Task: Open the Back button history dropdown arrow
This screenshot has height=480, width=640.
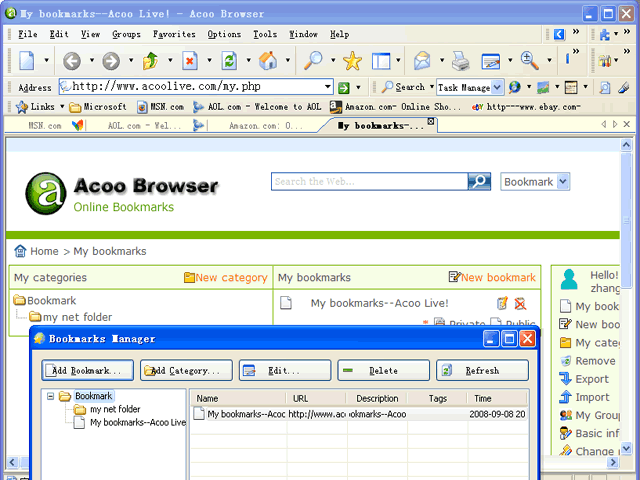Action: (92, 60)
